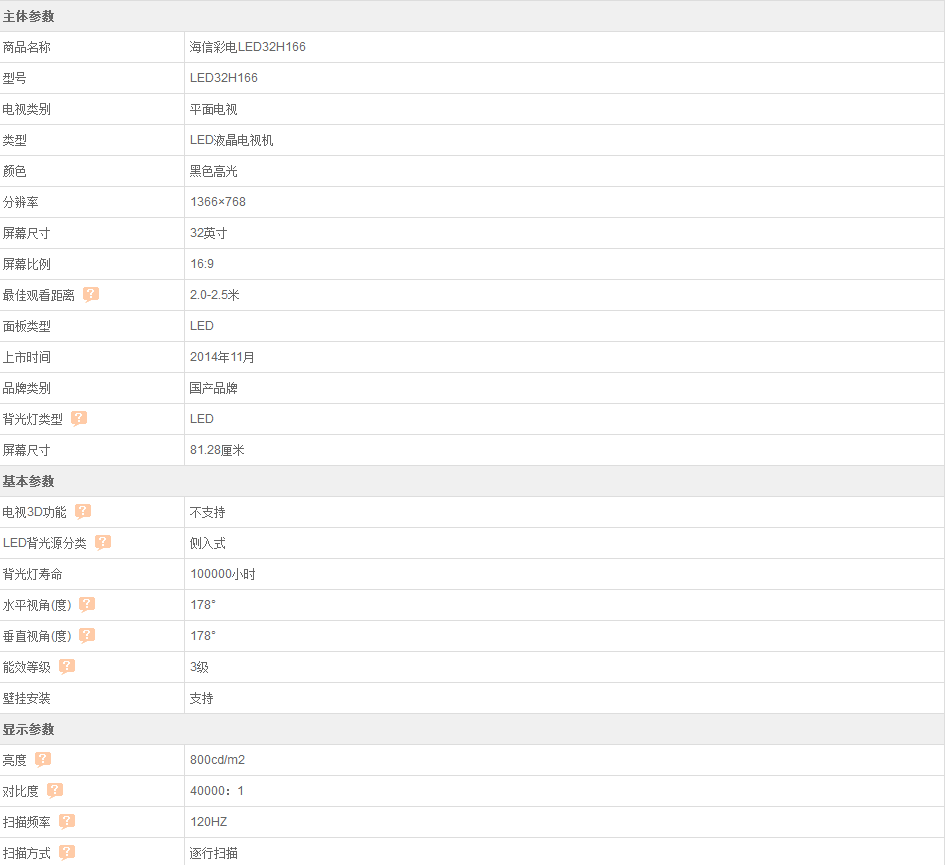Screen dimensions: 946x865
Task: Click the 背光灯类型 label
Action: [x=33, y=419]
